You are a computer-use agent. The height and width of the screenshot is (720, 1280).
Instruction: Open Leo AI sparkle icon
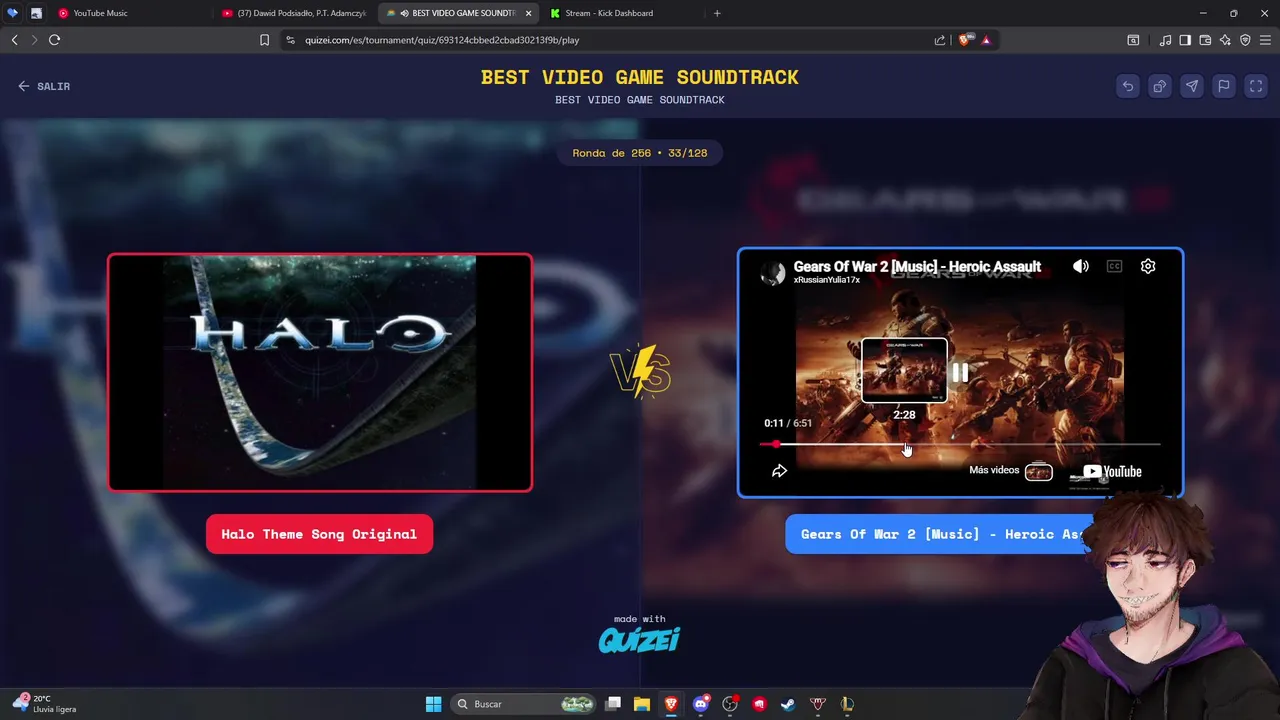click(1225, 40)
